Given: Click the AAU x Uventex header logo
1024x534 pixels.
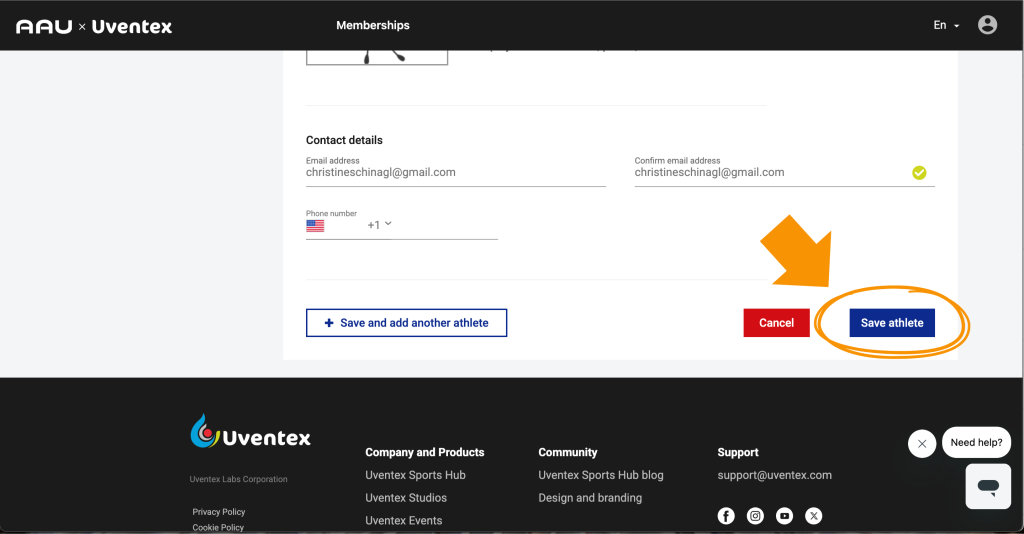Looking at the screenshot, I should 94,26.
